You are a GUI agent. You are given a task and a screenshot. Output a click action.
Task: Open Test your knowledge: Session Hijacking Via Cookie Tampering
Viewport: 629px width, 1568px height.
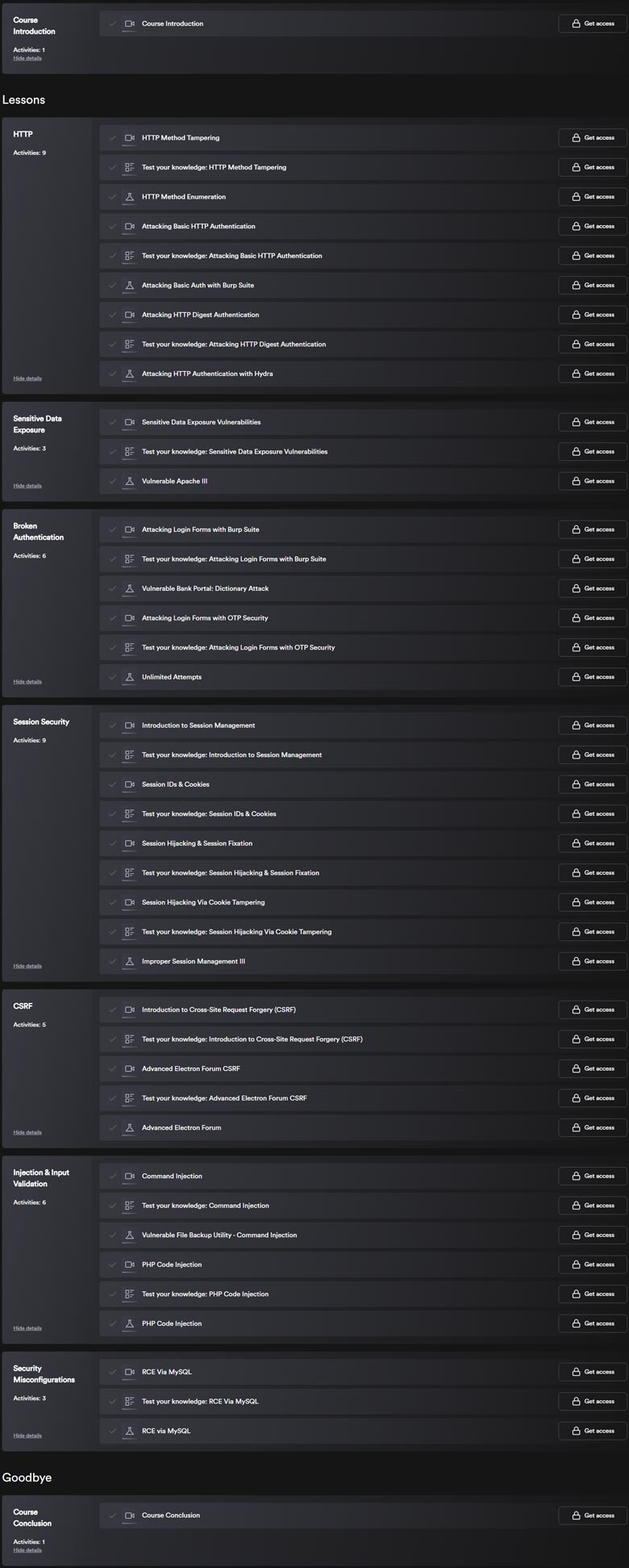[x=236, y=932]
